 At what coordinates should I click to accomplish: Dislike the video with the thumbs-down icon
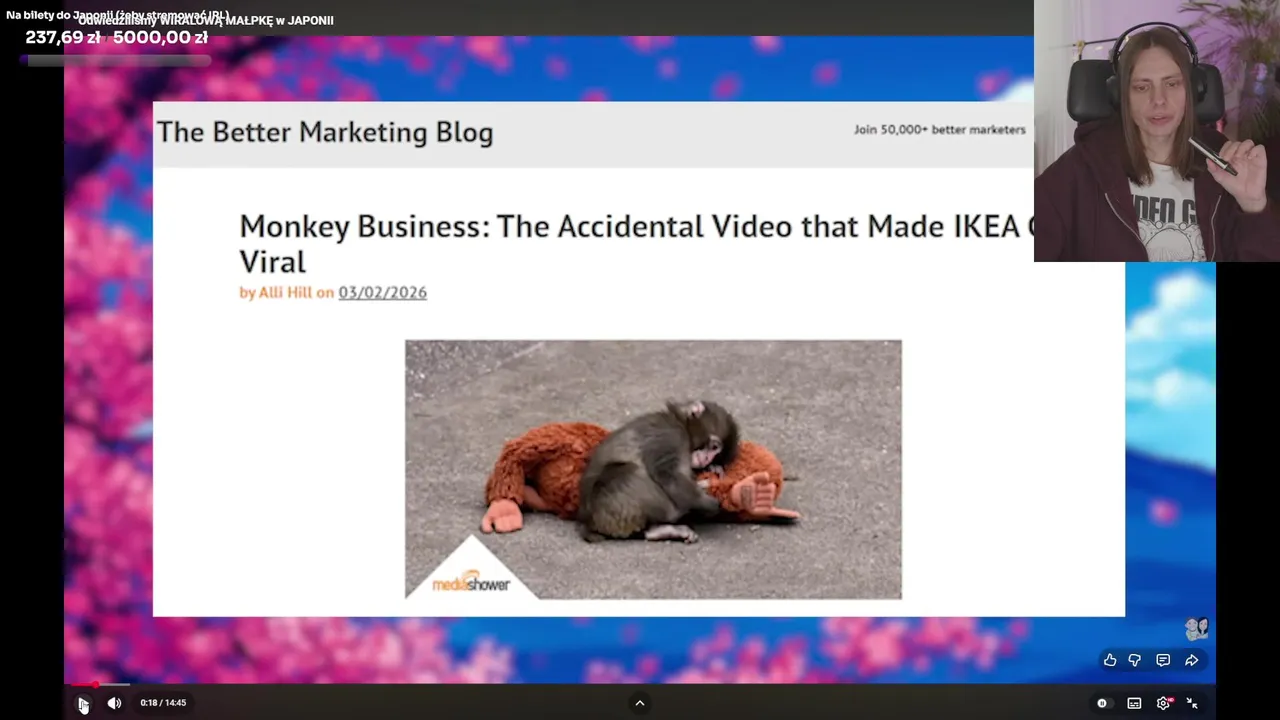click(1135, 660)
